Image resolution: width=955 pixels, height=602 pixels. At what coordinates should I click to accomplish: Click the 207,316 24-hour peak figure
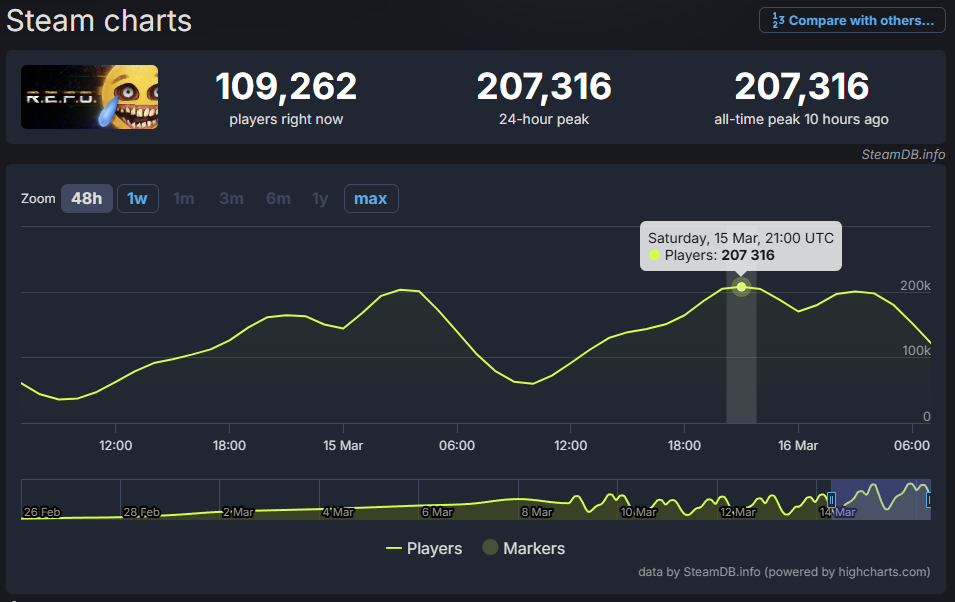(x=544, y=86)
